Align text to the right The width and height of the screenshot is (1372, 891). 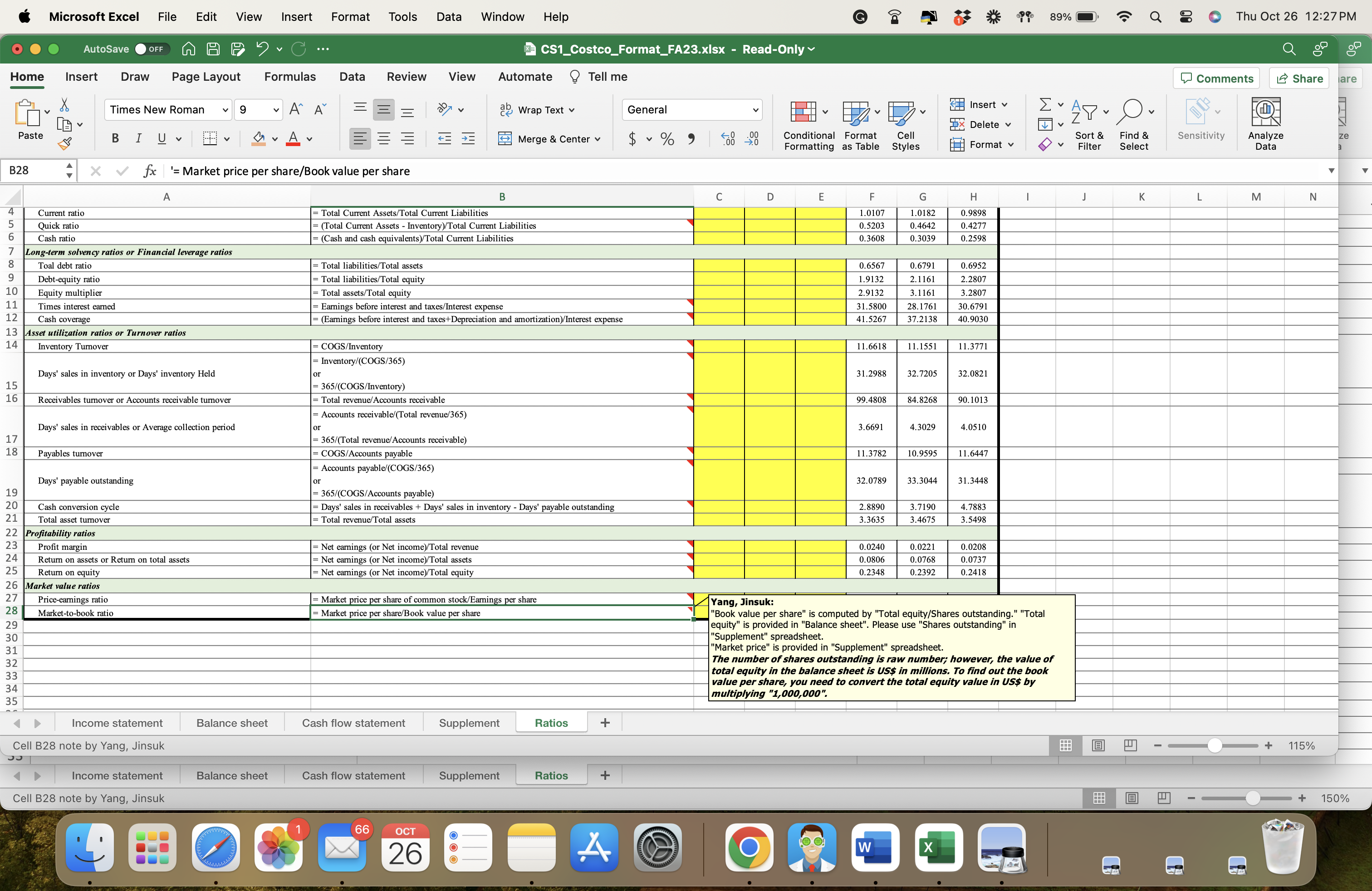407,138
